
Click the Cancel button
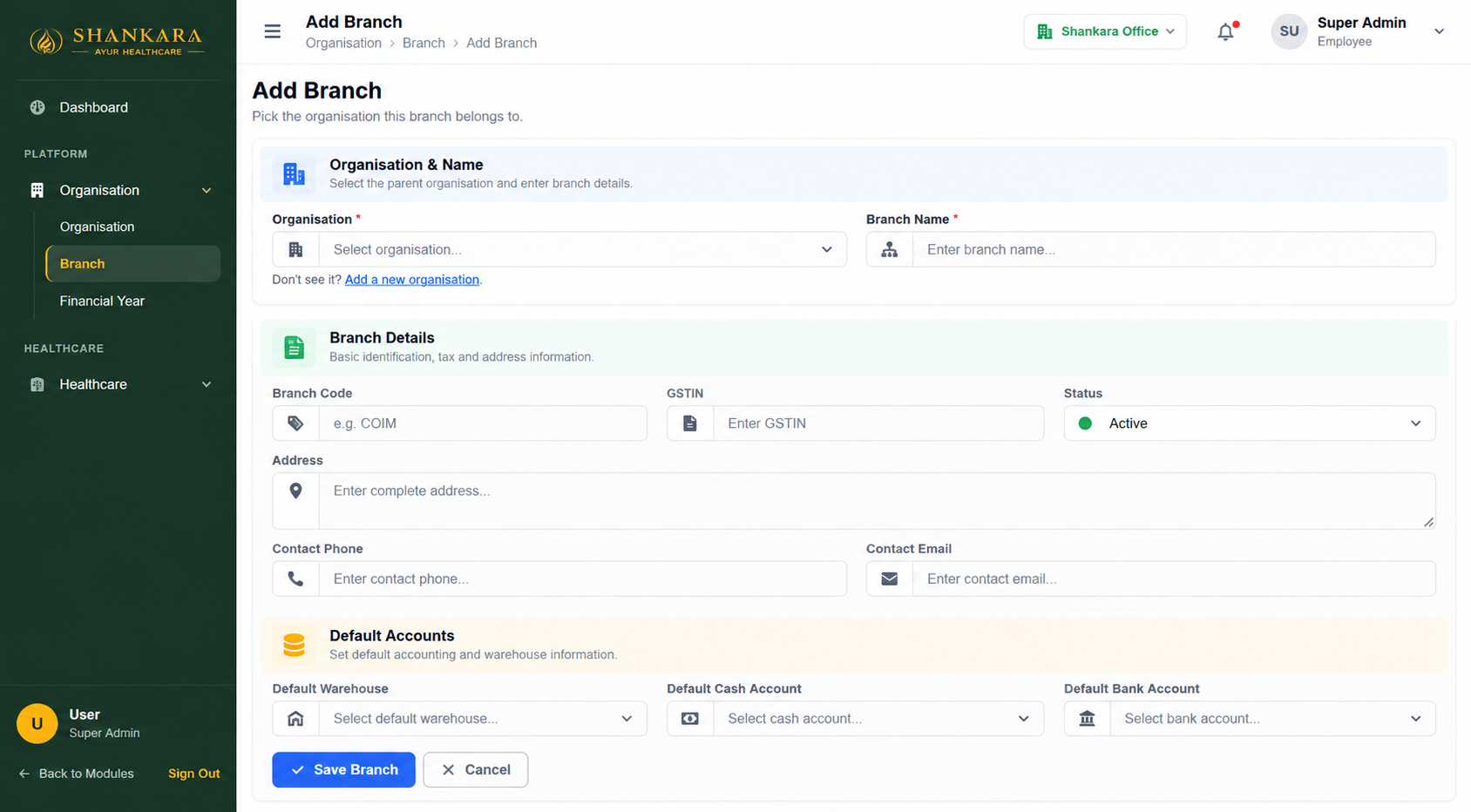click(x=476, y=770)
